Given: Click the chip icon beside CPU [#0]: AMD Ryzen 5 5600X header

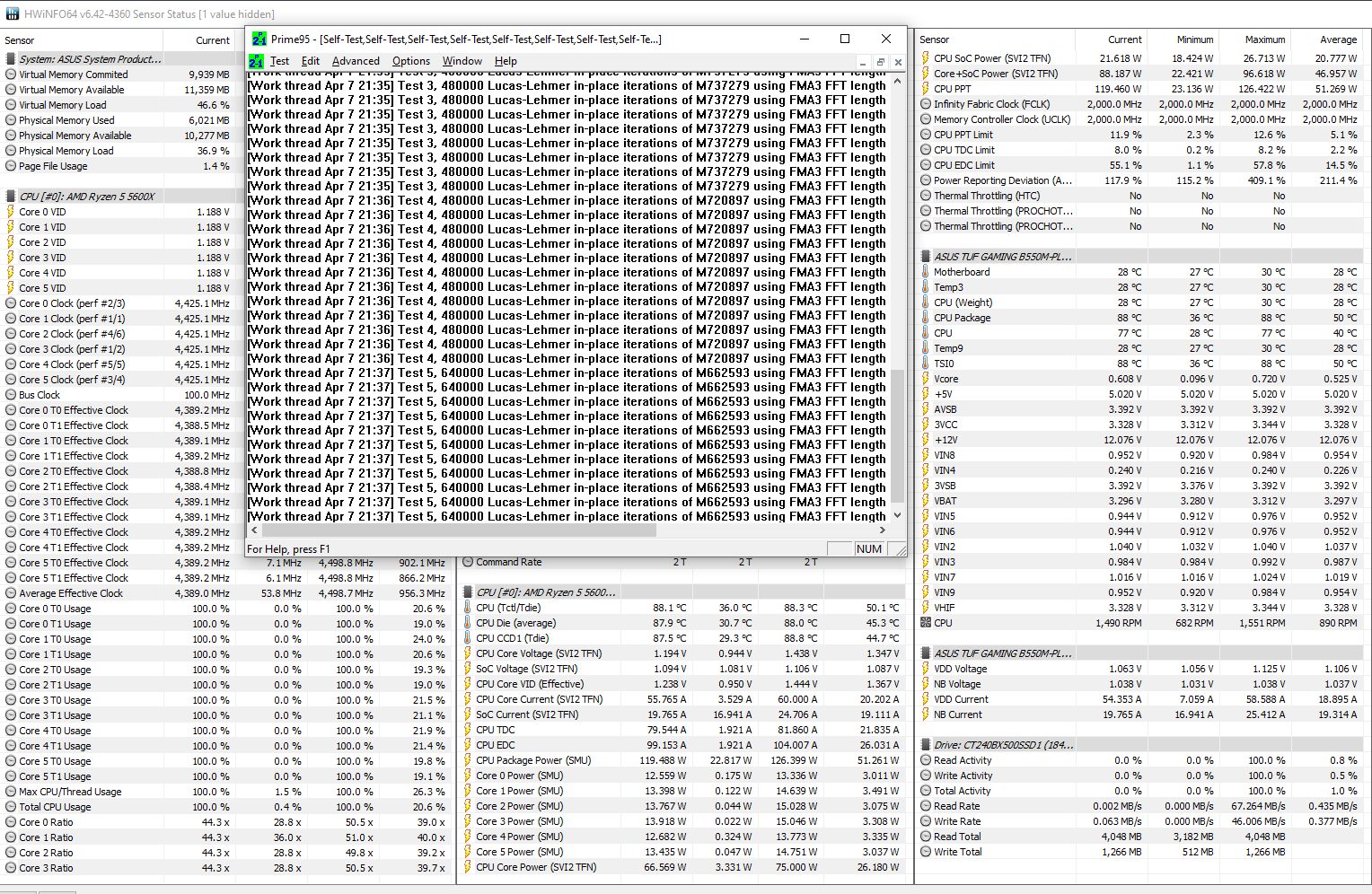Looking at the screenshot, I should tap(11, 197).
